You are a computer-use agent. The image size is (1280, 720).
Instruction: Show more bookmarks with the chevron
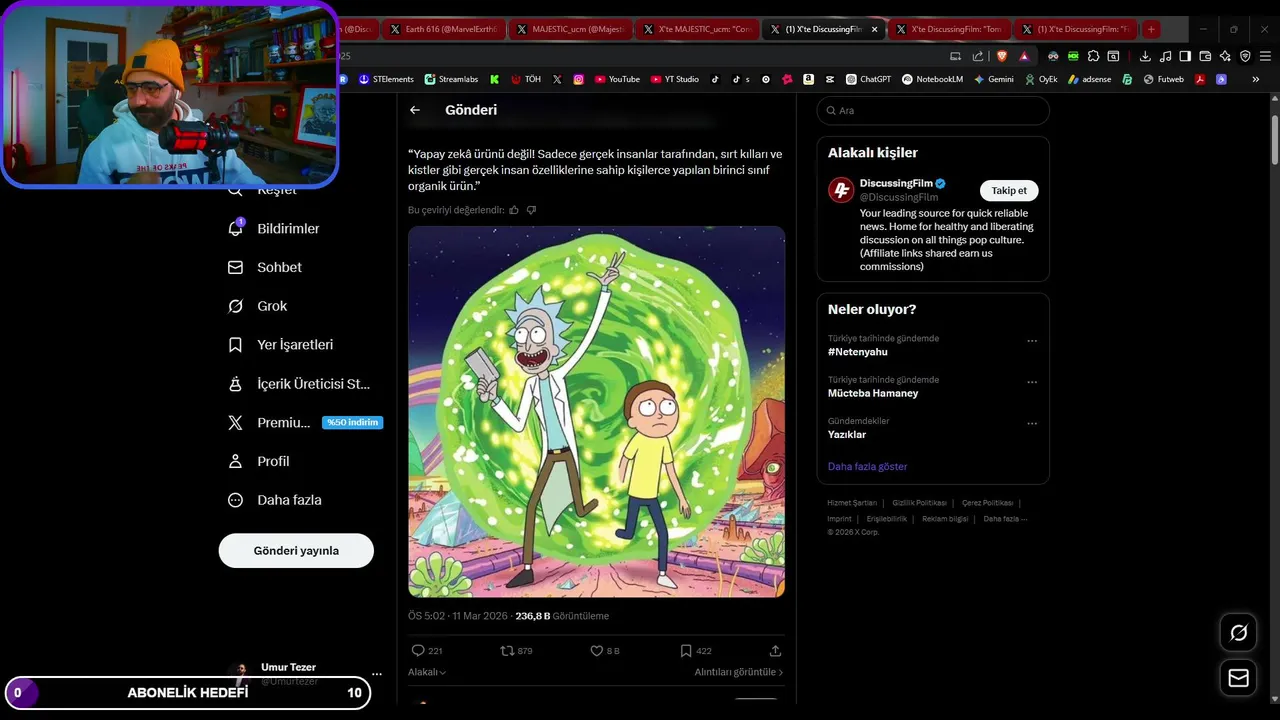coord(1256,79)
